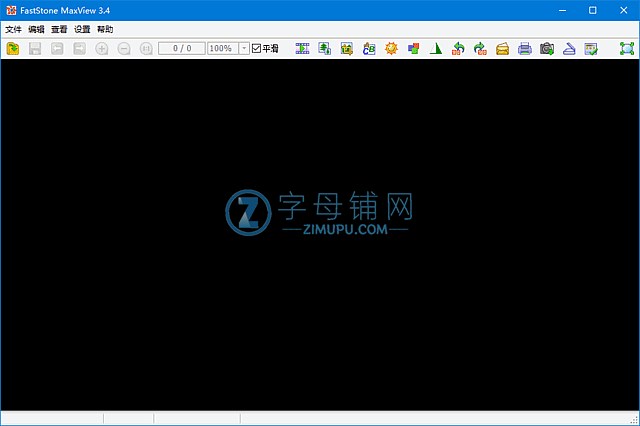
Task: Open Adjust lighting with the sun icon
Action: (391, 48)
